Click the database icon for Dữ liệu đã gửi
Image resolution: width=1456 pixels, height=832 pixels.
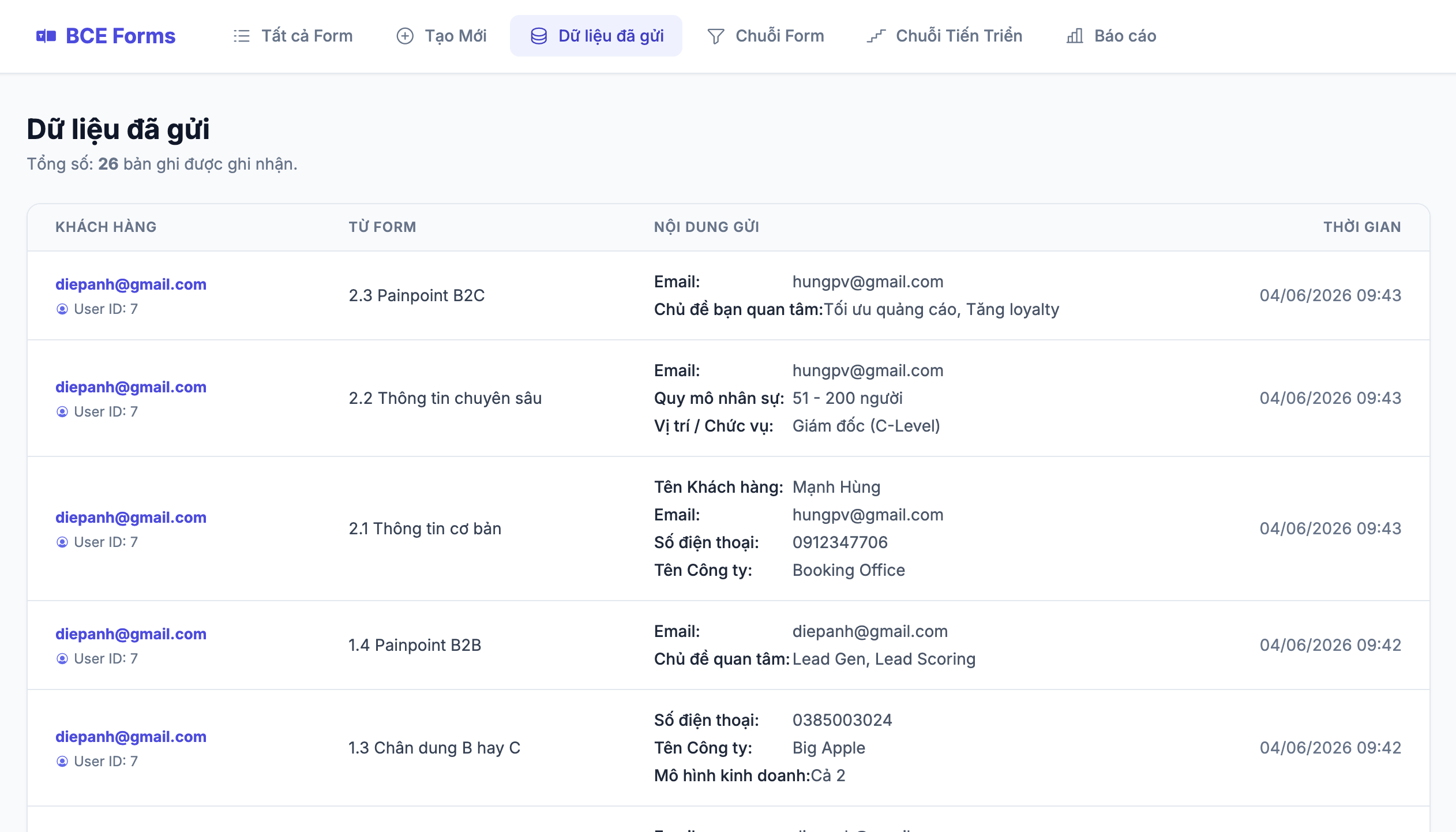539,36
